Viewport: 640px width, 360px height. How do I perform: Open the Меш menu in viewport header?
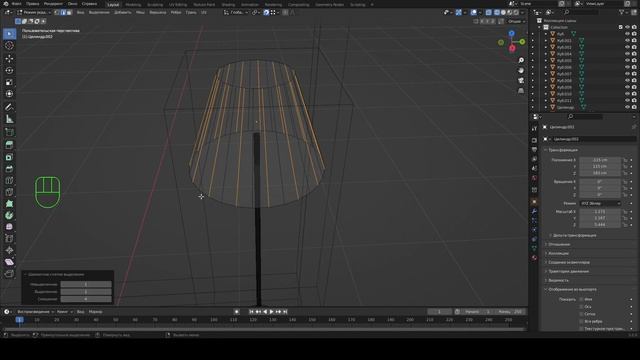[x=140, y=13]
